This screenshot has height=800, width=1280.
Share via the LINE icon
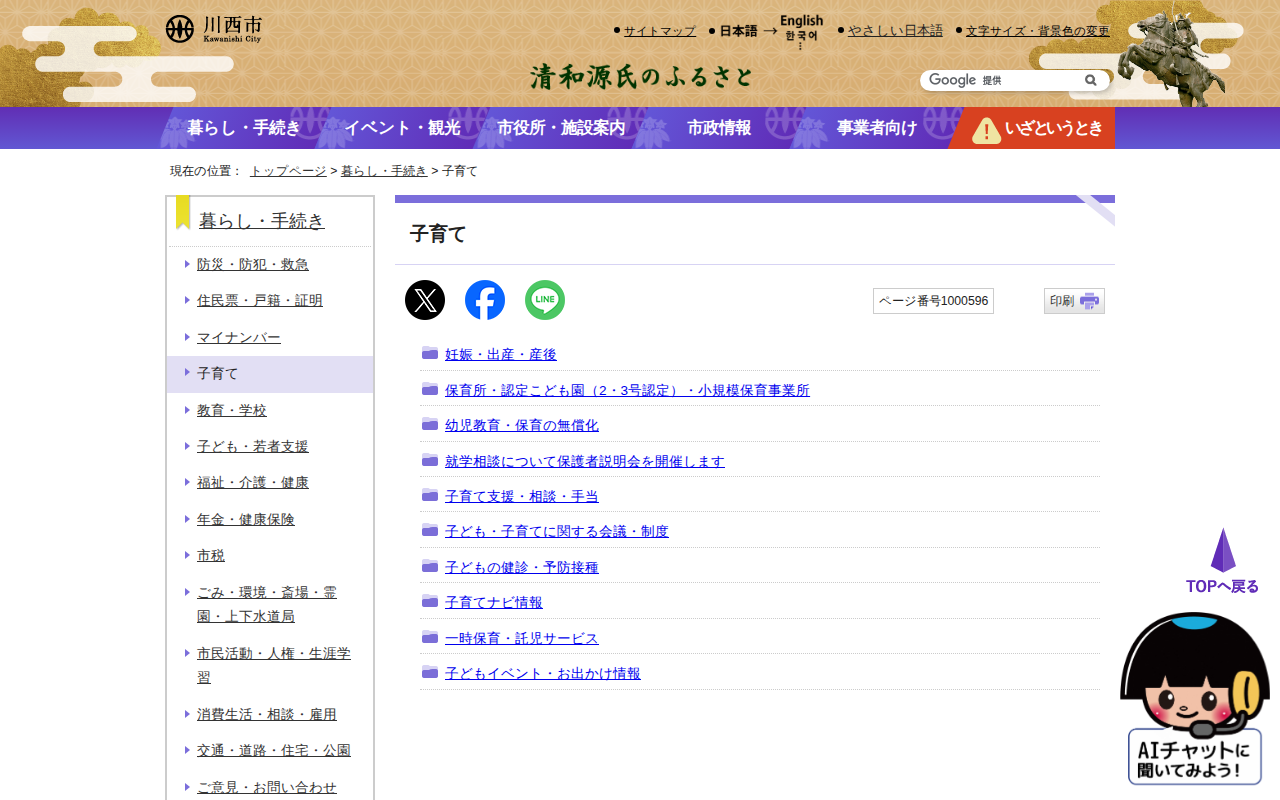point(545,300)
